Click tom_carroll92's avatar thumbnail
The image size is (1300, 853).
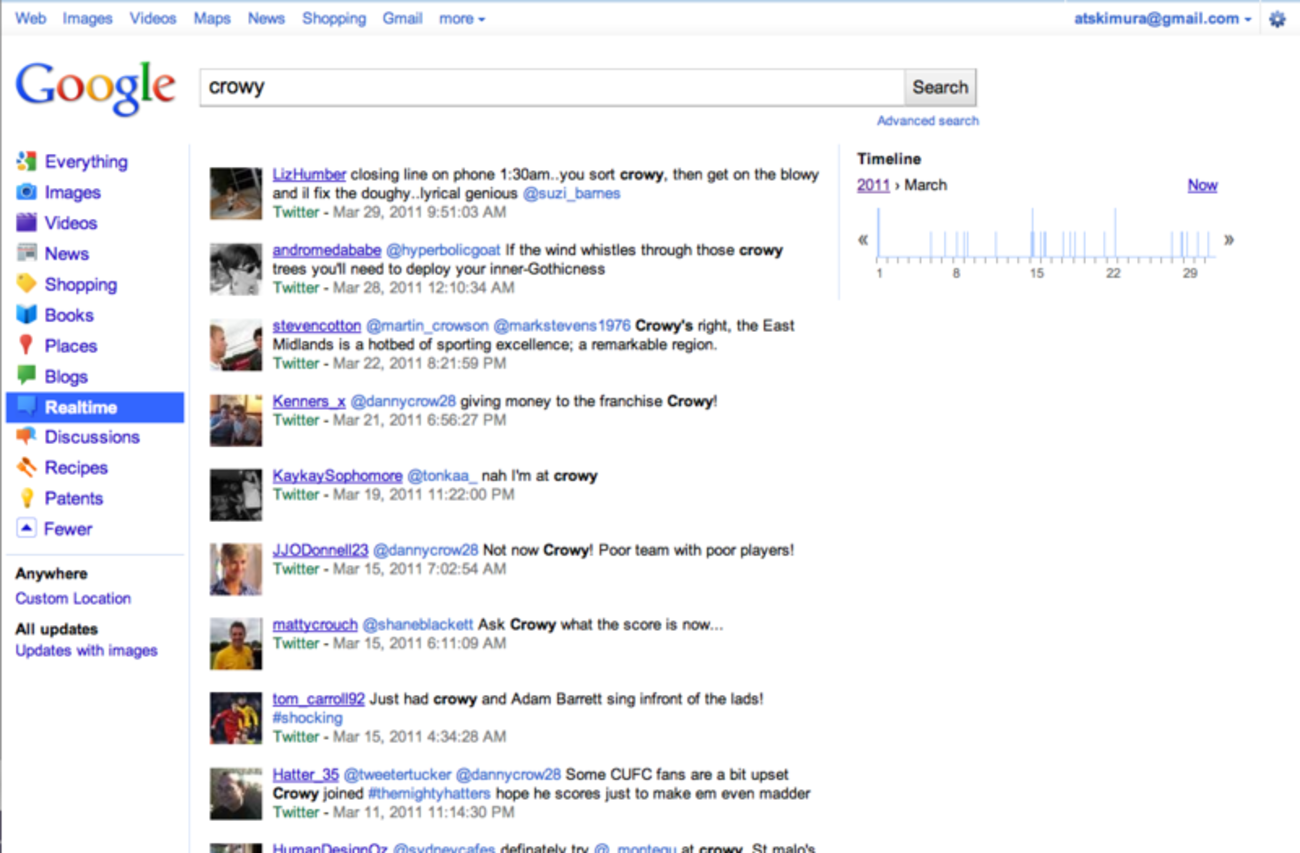pyautogui.click(x=236, y=718)
